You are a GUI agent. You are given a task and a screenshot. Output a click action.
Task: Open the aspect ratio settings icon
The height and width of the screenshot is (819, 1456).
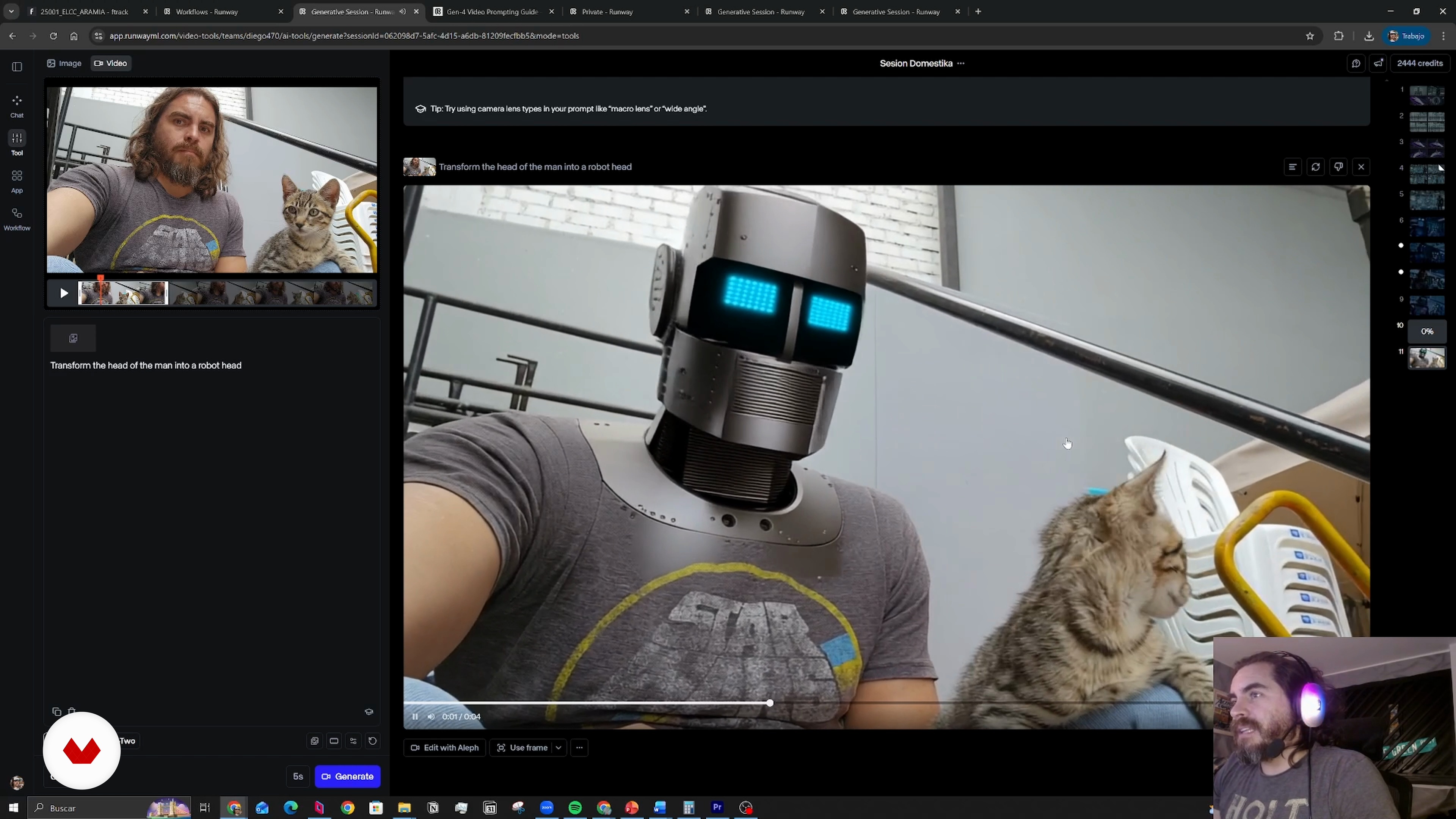(334, 741)
